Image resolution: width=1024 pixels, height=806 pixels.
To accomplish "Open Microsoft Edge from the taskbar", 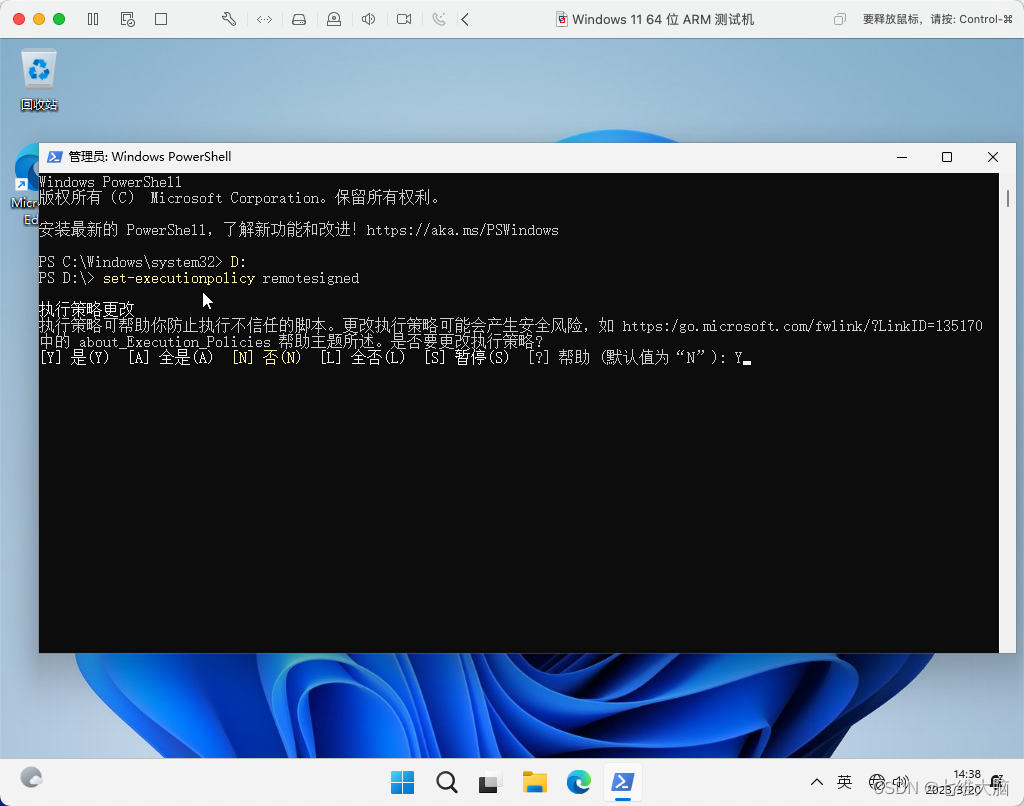I will (x=579, y=782).
